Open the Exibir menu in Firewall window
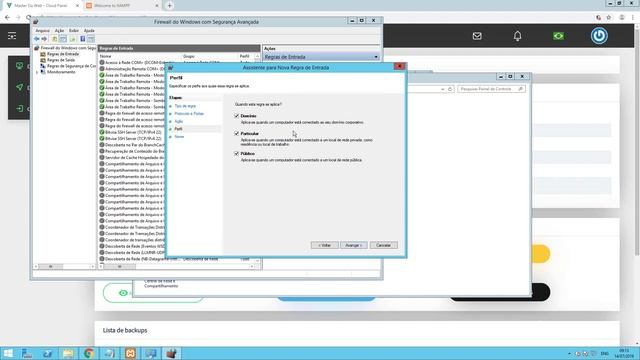Image resolution: width=640 pixels, height=360 pixels. pyautogui.click(x=74, y=31)
